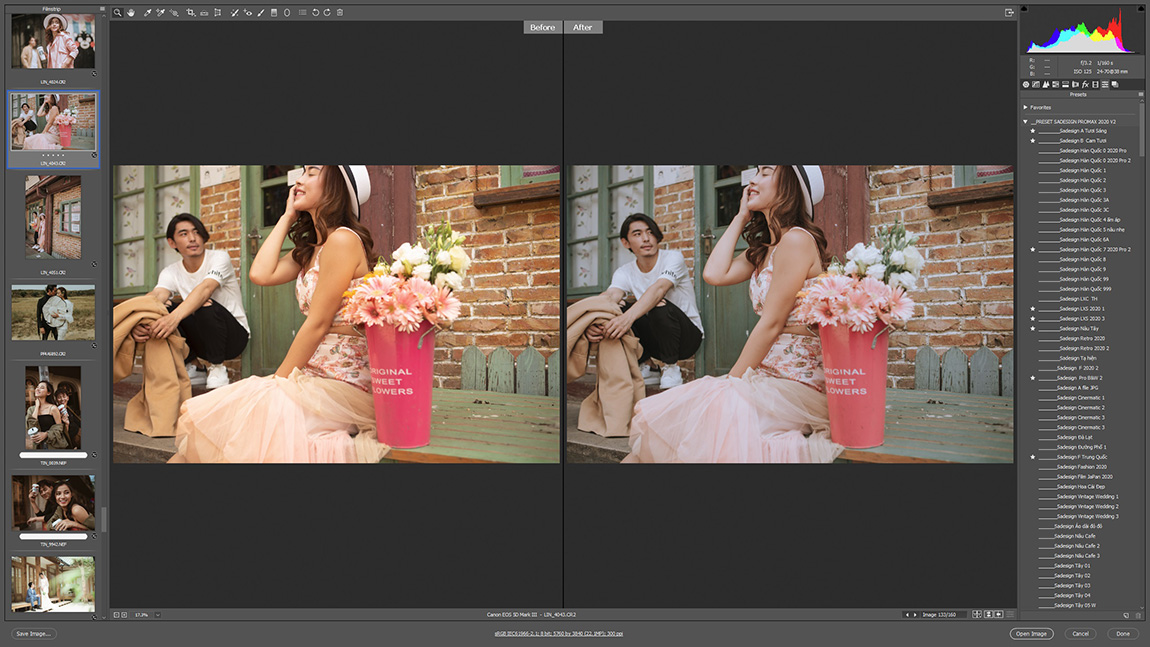This screenshot has width=1150, height=647.
Task: Collapse the PRESET SADESIGN PROMAX 2020 V2 group
Action: pos(1026,121)
